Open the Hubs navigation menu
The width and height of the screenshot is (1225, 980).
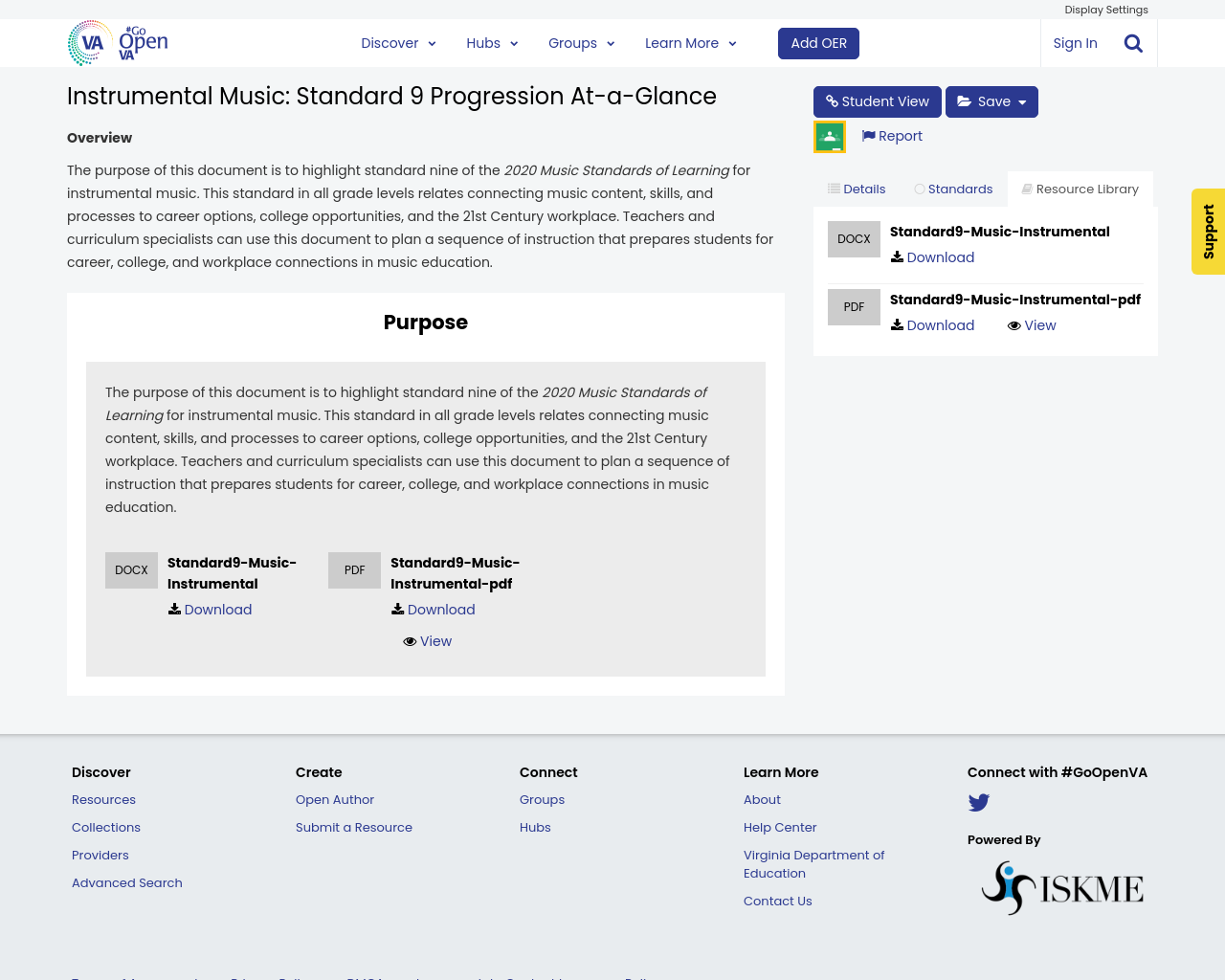coord(491,42)
